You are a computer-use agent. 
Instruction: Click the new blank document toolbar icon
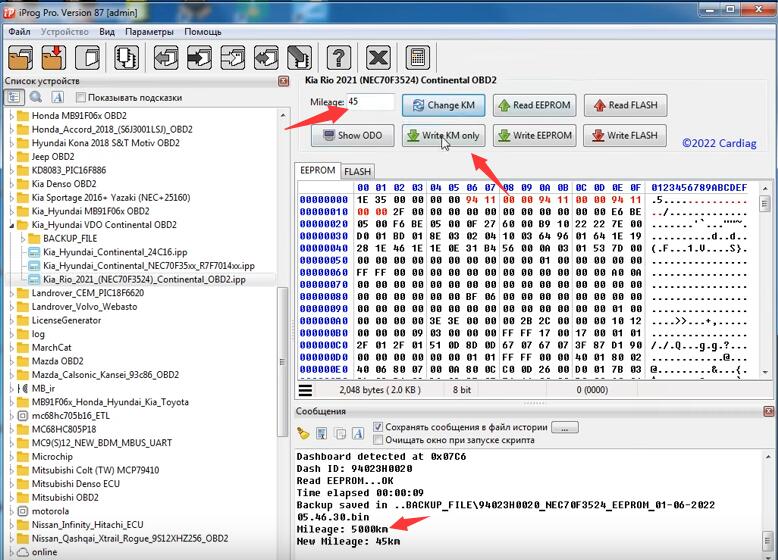[87, 58]
